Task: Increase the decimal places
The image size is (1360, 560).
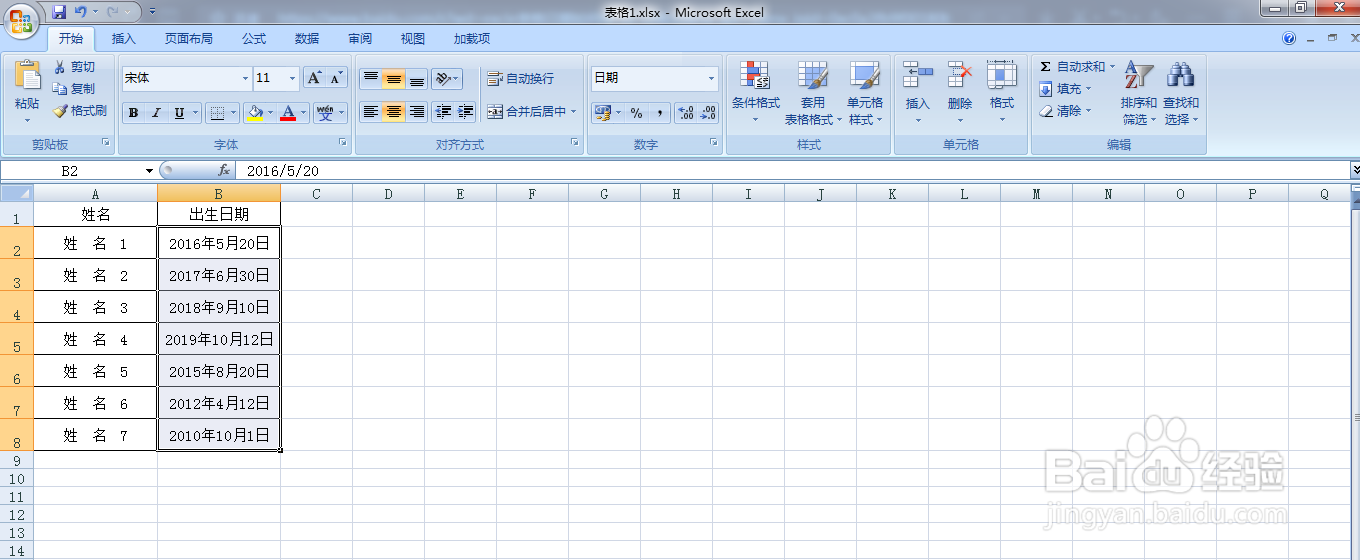Action: click(686, 113)
